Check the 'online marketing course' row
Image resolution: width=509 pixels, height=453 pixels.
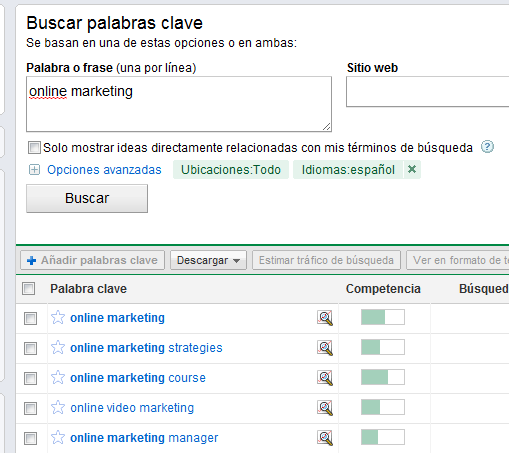30,378
